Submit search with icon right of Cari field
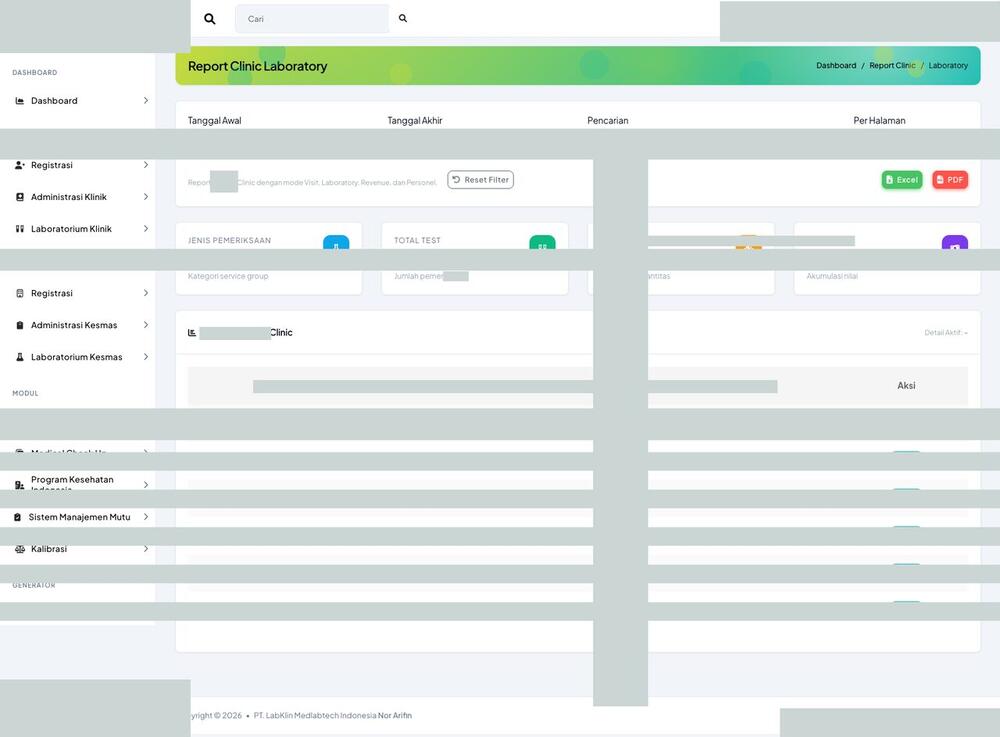This screenshot has height=737, width=1000. (403, 18)
